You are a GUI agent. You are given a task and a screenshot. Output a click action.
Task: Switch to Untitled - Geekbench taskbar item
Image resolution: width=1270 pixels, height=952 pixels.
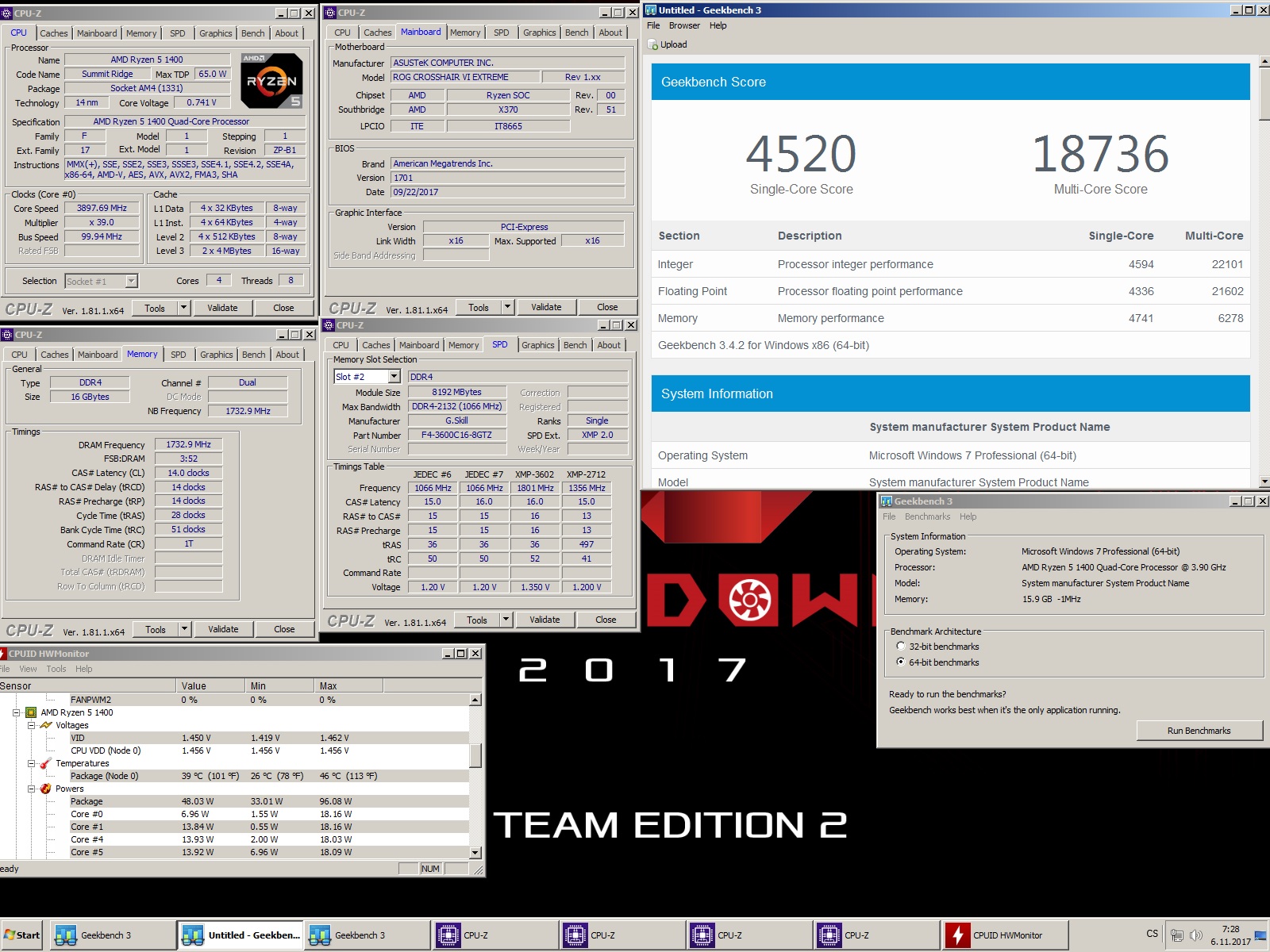241,935
